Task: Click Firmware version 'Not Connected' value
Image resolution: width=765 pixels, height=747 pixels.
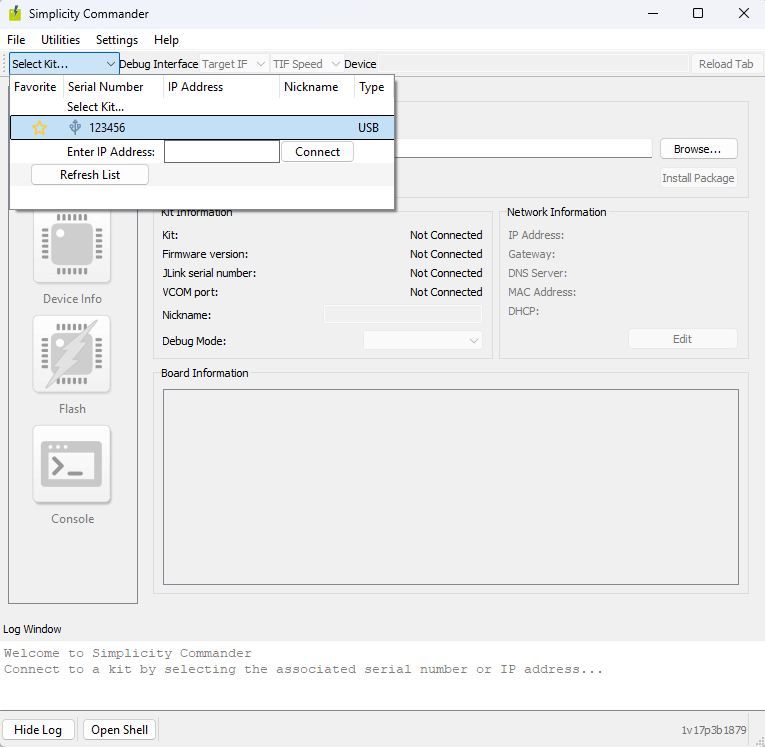Action: (x=446, y=254)
